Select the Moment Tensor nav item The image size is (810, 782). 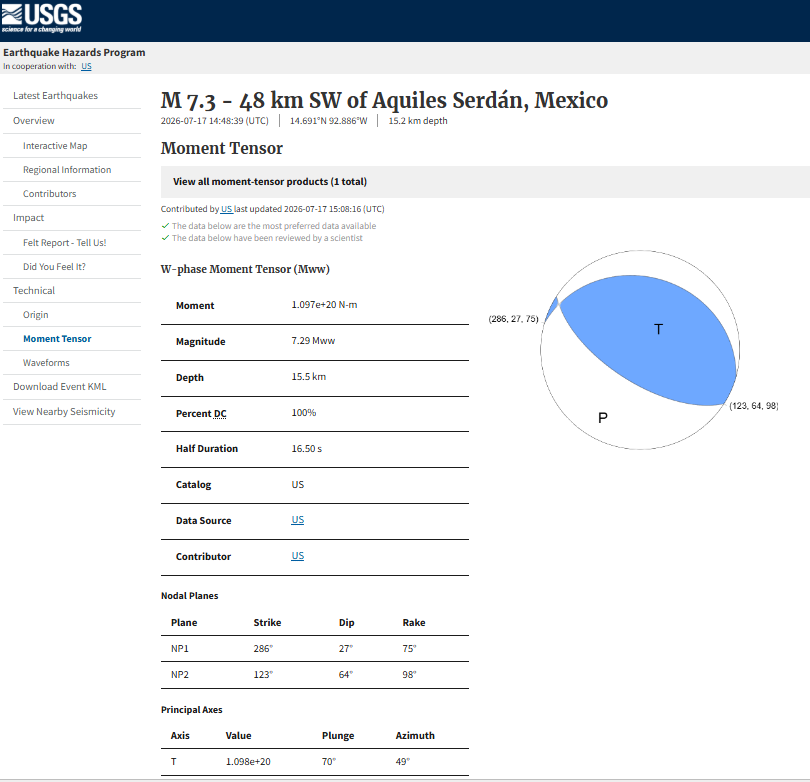57,338
